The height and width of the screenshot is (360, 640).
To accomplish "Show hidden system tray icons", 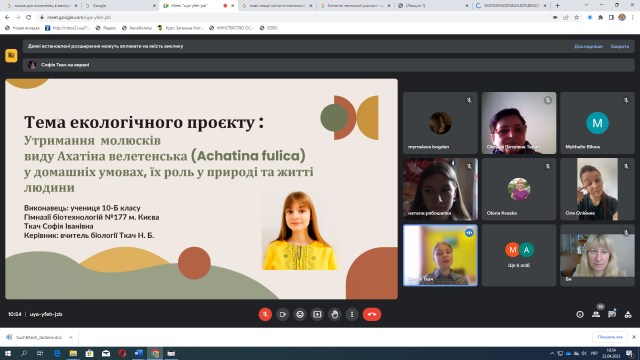I will pos(552,353).
